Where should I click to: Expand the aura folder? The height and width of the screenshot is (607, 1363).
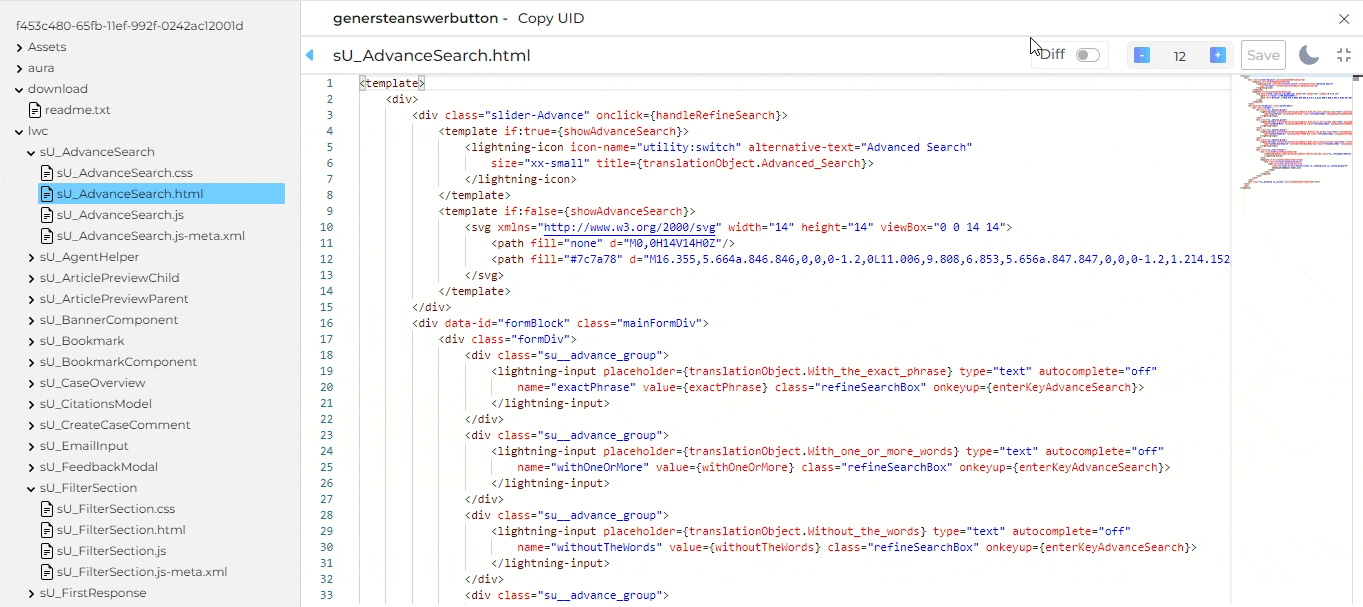tap(19, 68)
